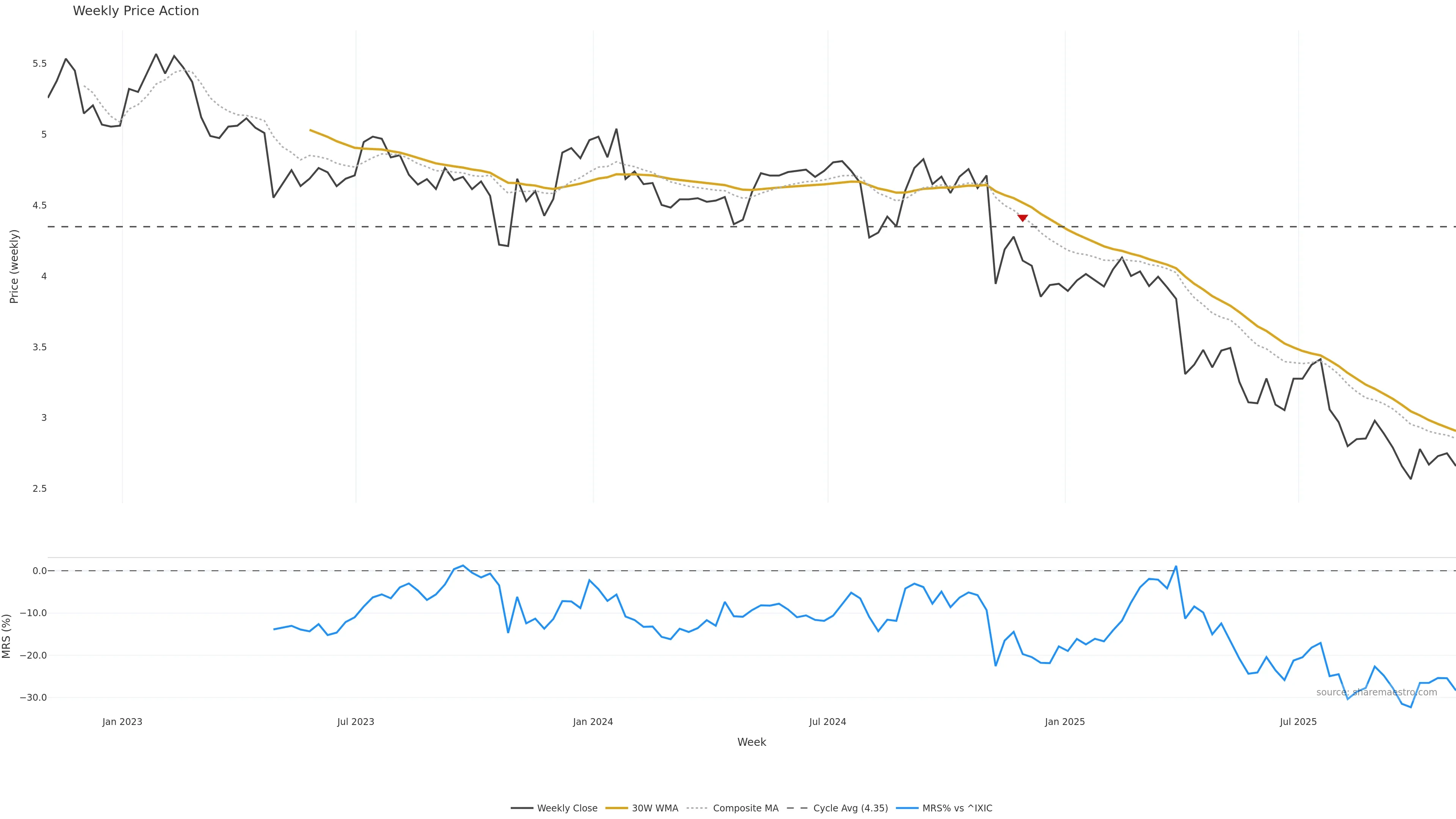The width and height of the screenshot is (1456, 819).
Task: Hide the Composite MA series via legend
Action: [x=745, y=808]
